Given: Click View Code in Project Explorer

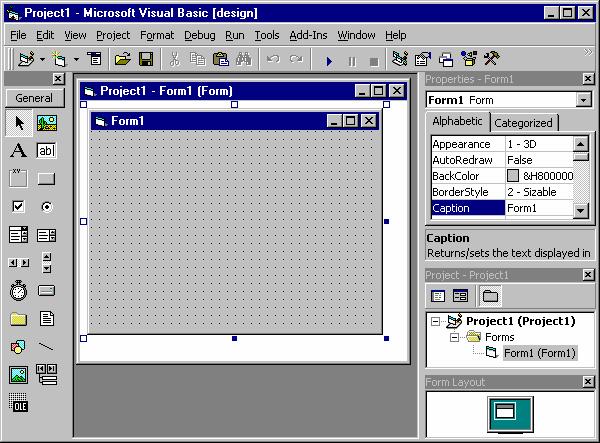Looking at the screenshot, I should point(438,296).
